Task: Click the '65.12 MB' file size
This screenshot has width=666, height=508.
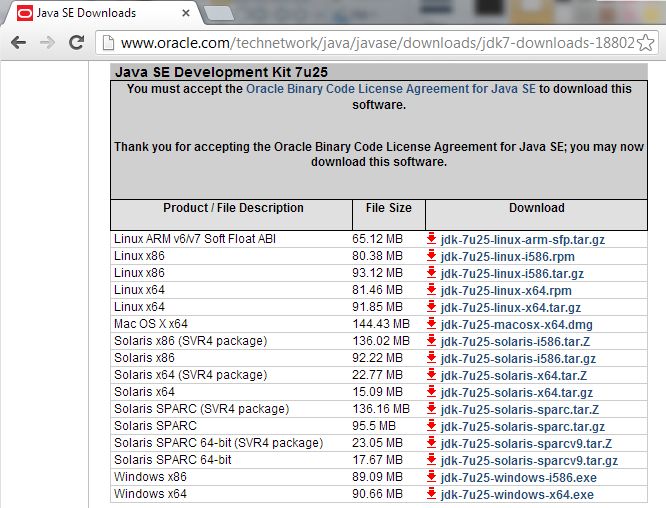Action: [377, 239]
